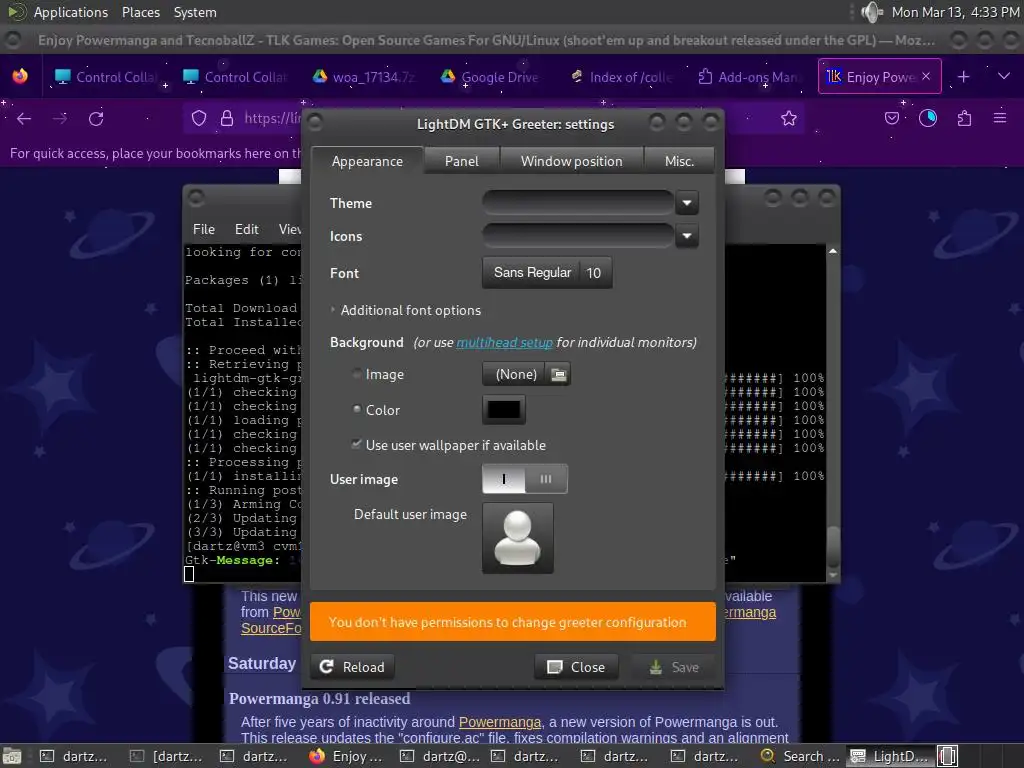
Task: Expand Additional font options
Action: point(406,310)
